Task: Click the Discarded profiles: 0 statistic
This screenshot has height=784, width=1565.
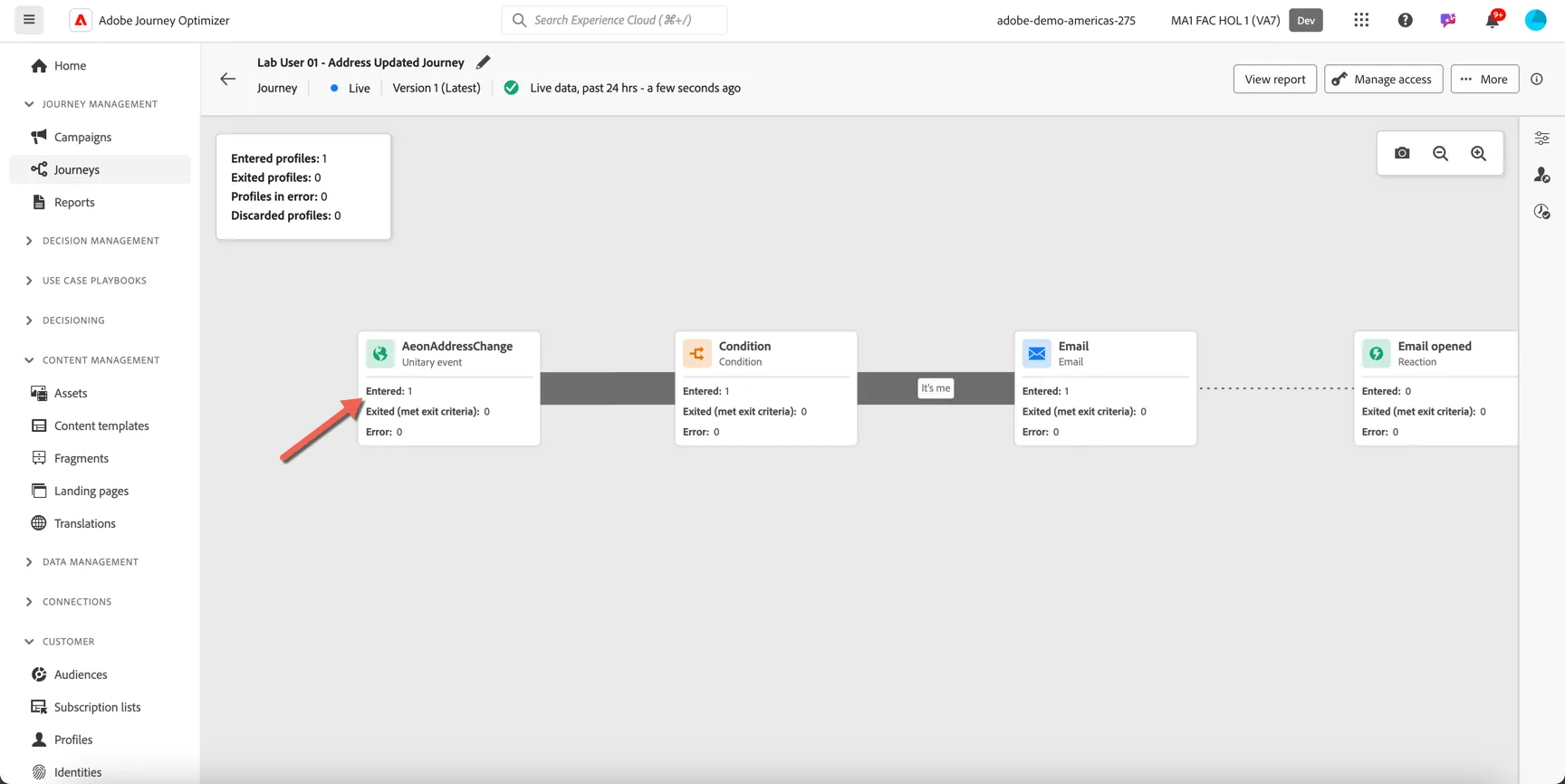Action: coord(286,215)
